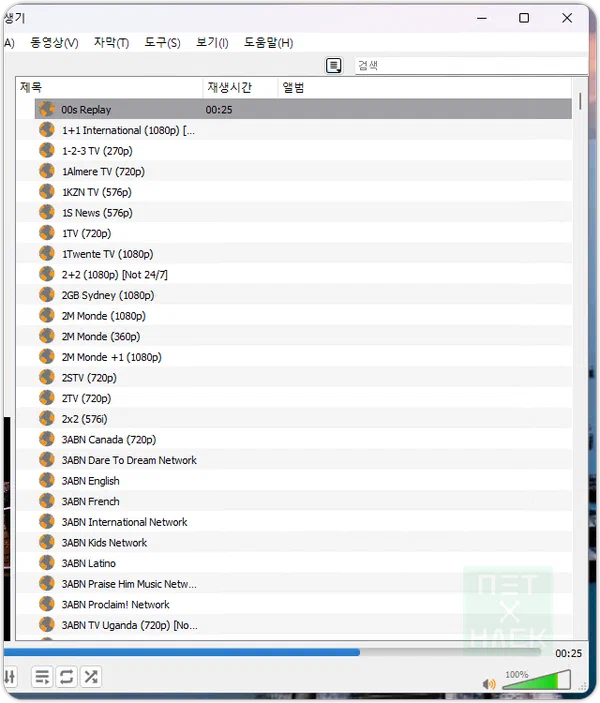Select 1+1 International (1080p) entry
Image resolution: width=600 pixels, height=703 pixels.
303,130
